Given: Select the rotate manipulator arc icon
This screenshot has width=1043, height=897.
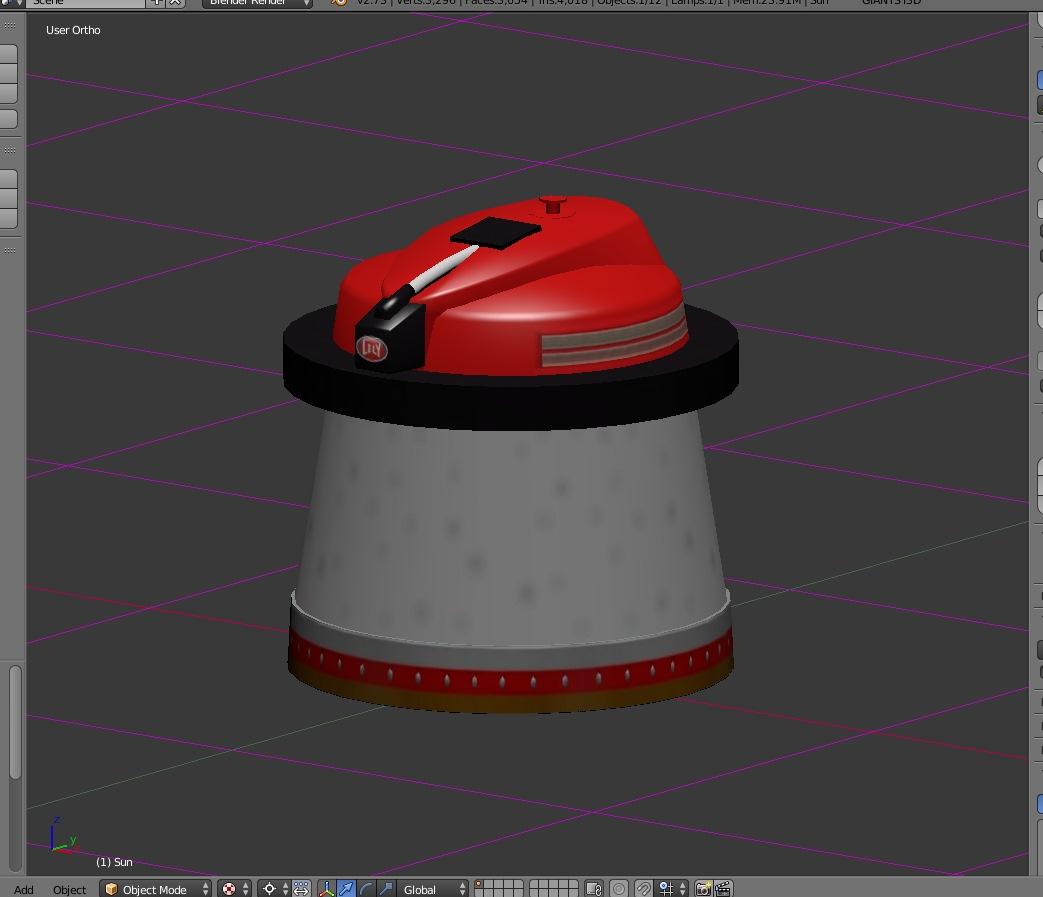Looking at the screenshot, I should [x=366, y=889].
